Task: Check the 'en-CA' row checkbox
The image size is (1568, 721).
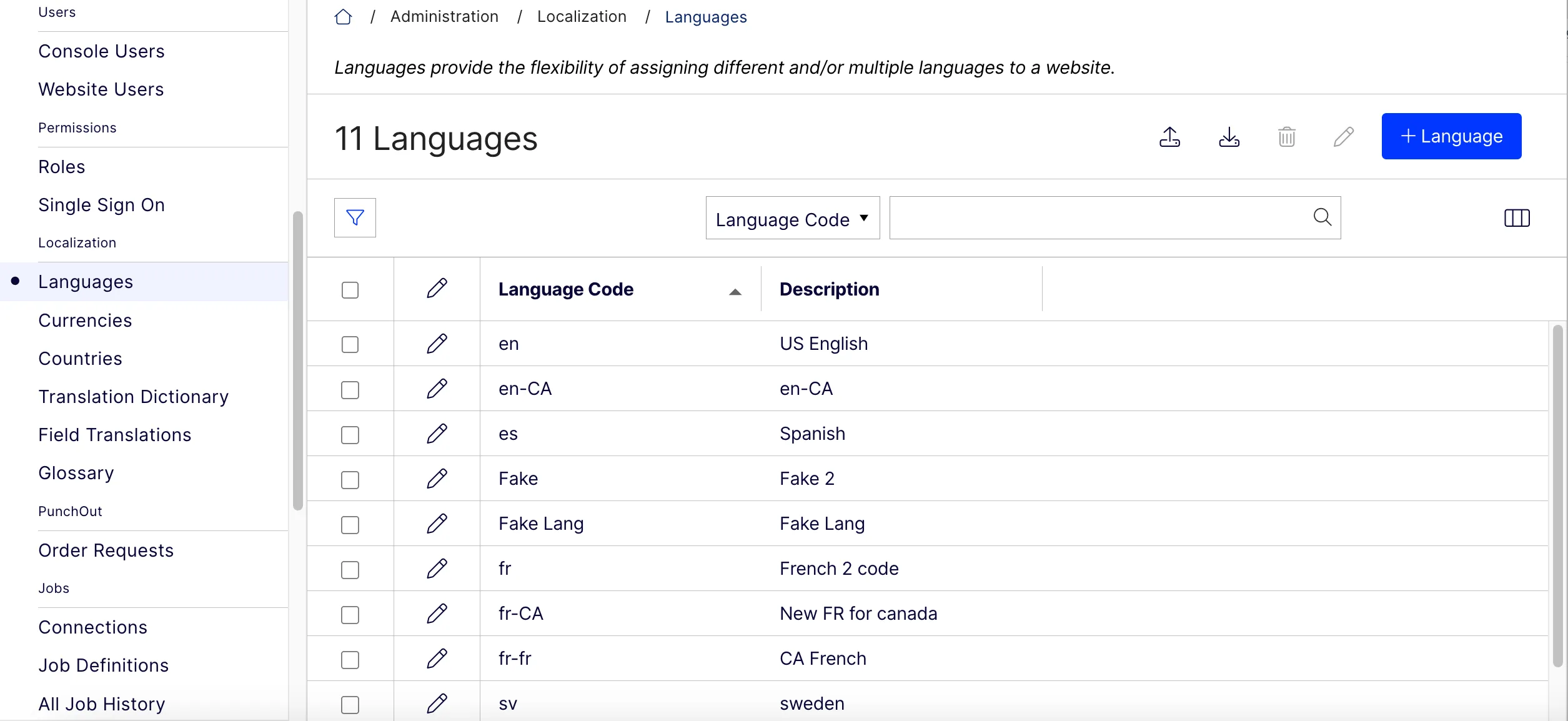Action: click(x=350, y=390)
